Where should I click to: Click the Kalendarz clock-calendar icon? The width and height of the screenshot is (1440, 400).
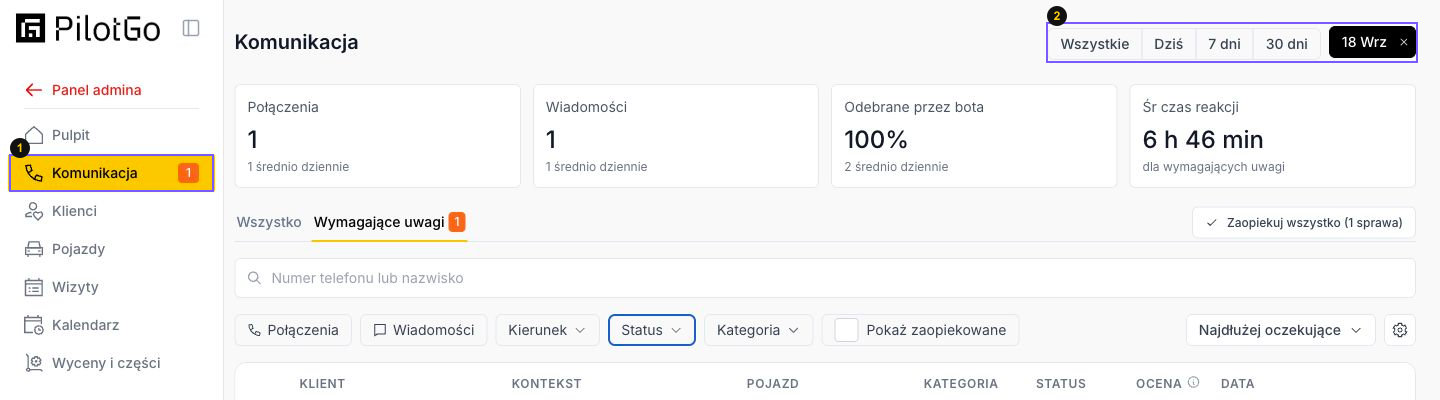(x=34, y=325)
